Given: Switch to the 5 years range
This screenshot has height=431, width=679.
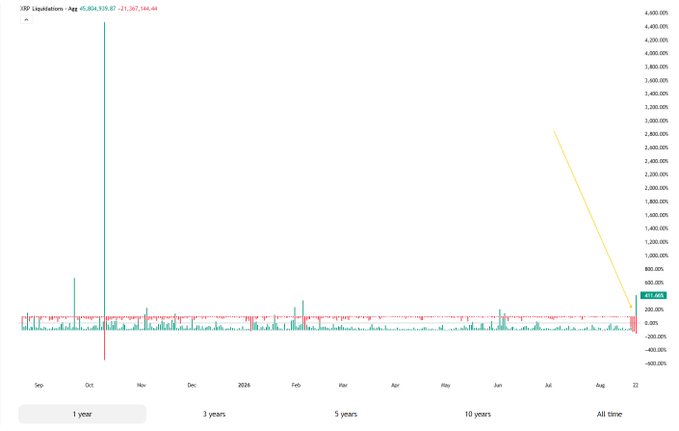Looking at the screenshot, I should (346, 414).
